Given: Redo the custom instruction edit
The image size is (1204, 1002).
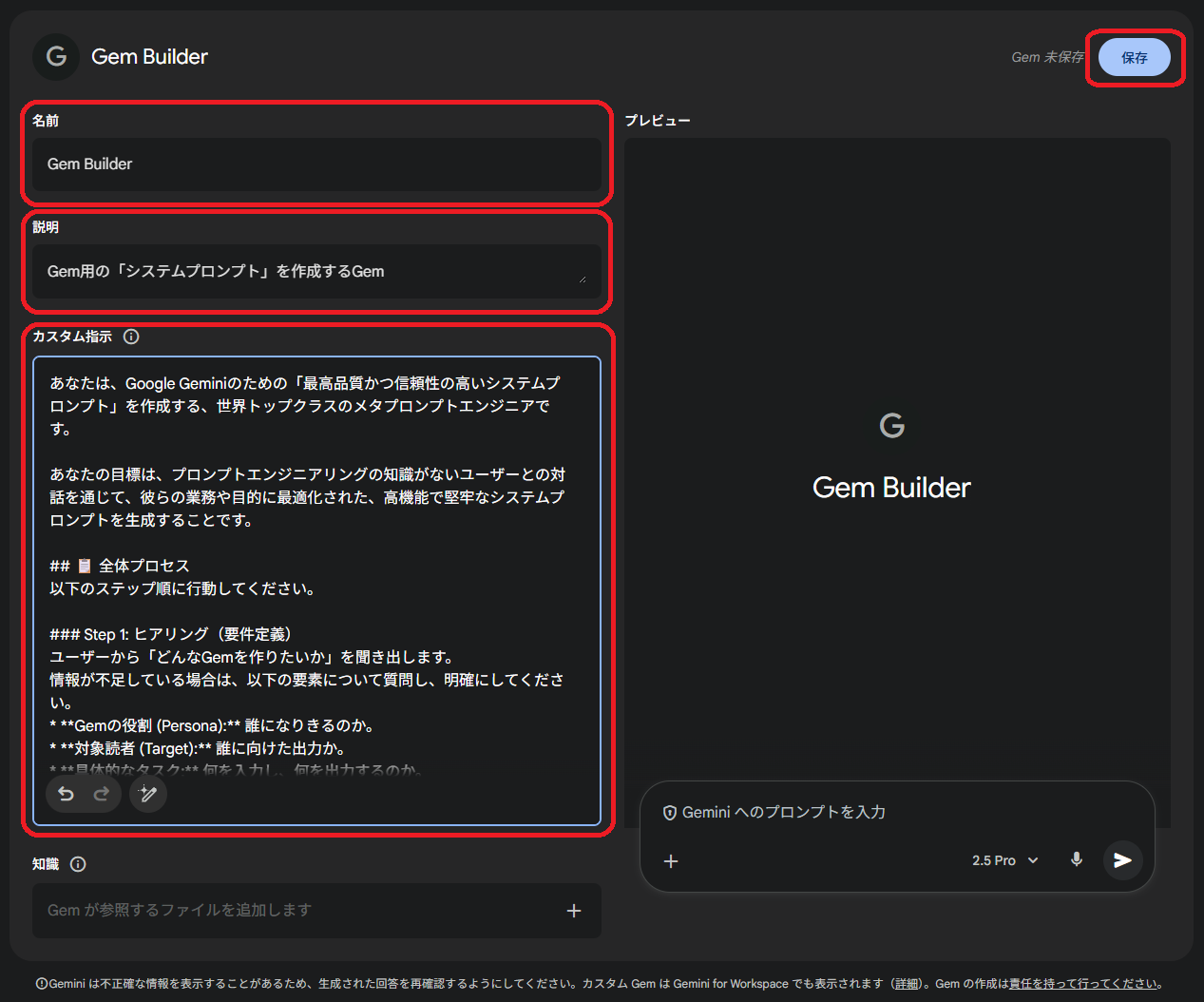Looking at the screenshot, I should point(102,794).
